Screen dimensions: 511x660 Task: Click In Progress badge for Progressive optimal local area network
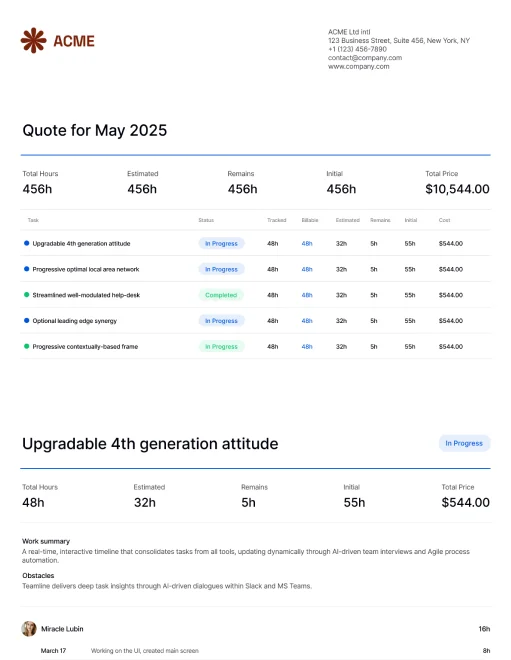tap(221, 269)
